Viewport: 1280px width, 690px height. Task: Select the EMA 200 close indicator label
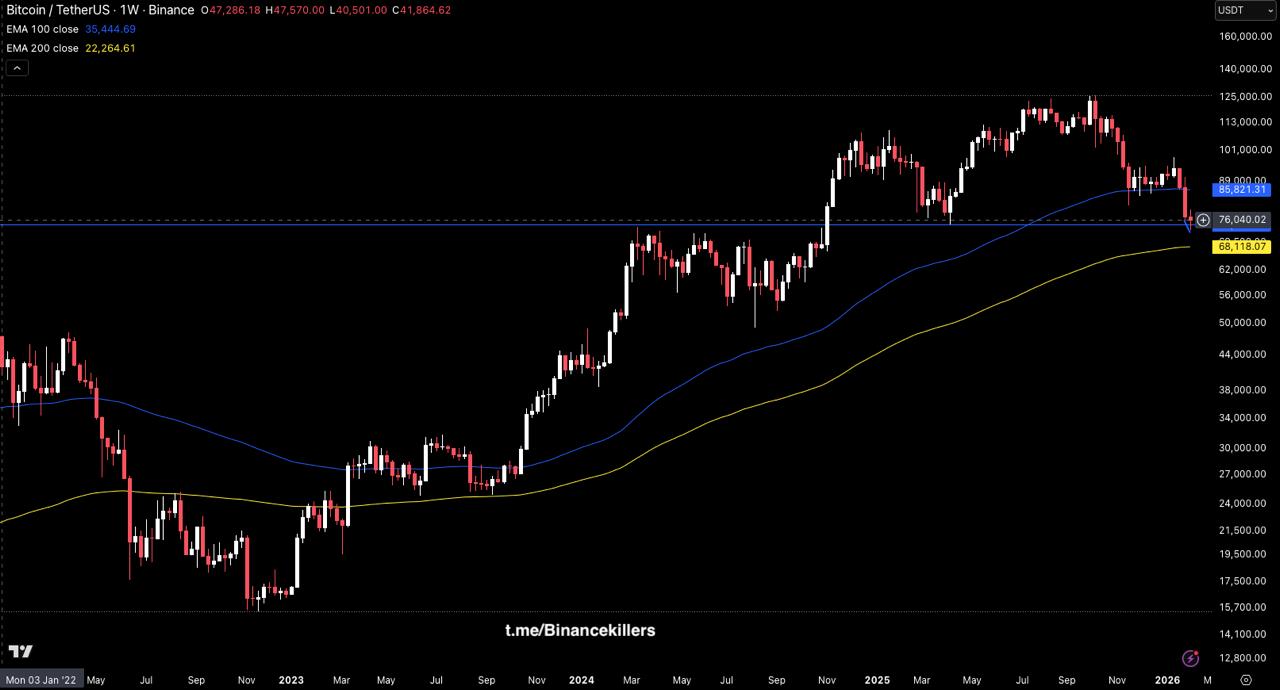pyautogui.click(x=42, y=48)
